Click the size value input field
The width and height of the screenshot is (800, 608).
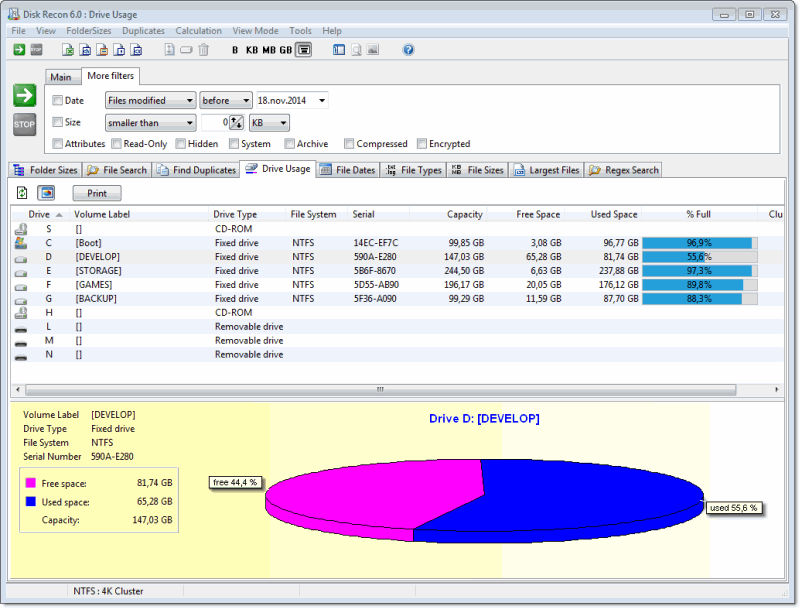tap(215, 122)
